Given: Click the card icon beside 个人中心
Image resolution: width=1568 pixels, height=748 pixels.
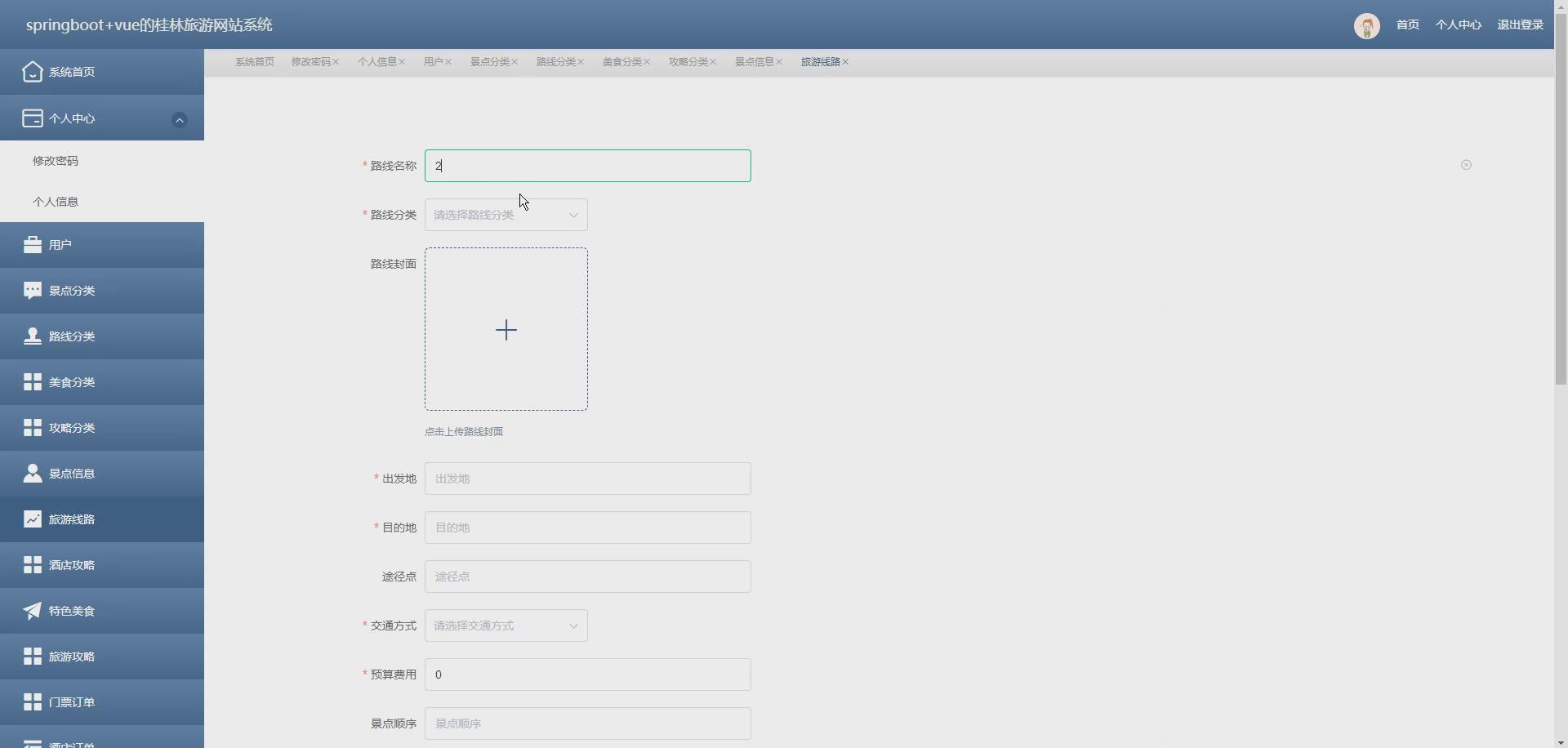Looking at the screenshot, I should [x=32, y=118].
